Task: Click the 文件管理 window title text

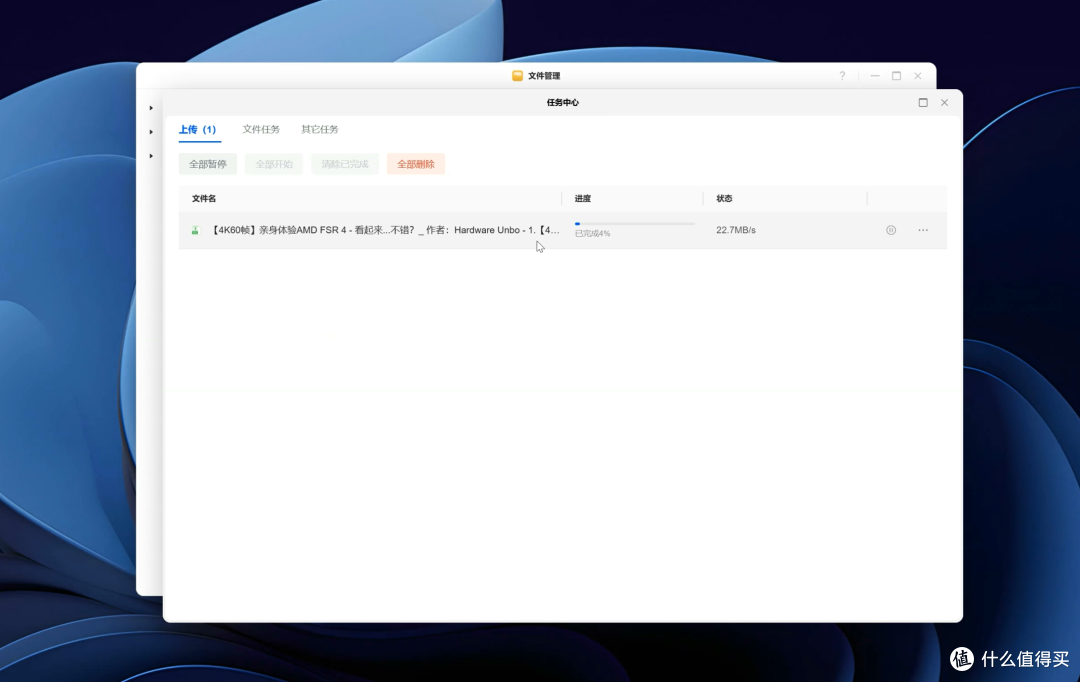Action: pyautogui.click(x=543, y=76)
